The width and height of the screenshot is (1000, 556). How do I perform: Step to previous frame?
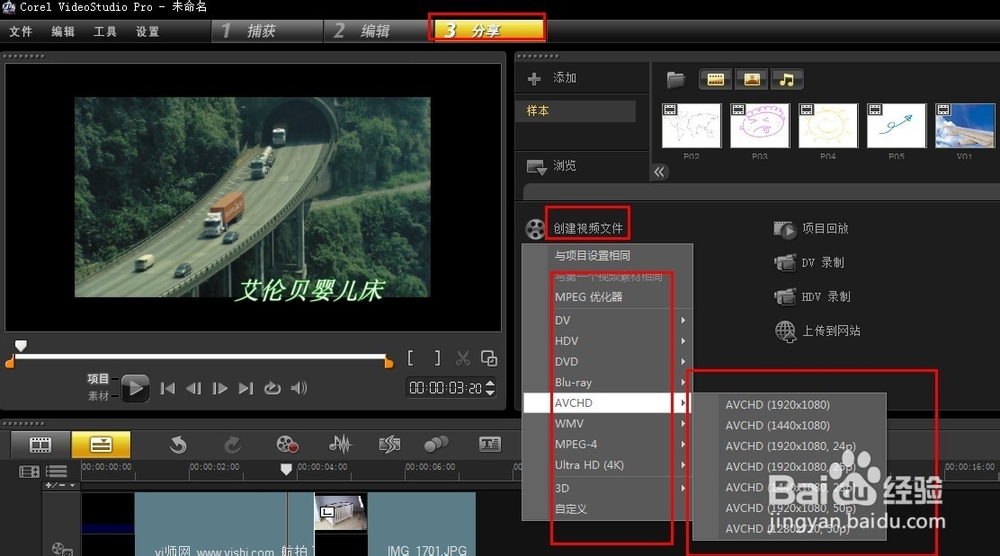point(193,388)
